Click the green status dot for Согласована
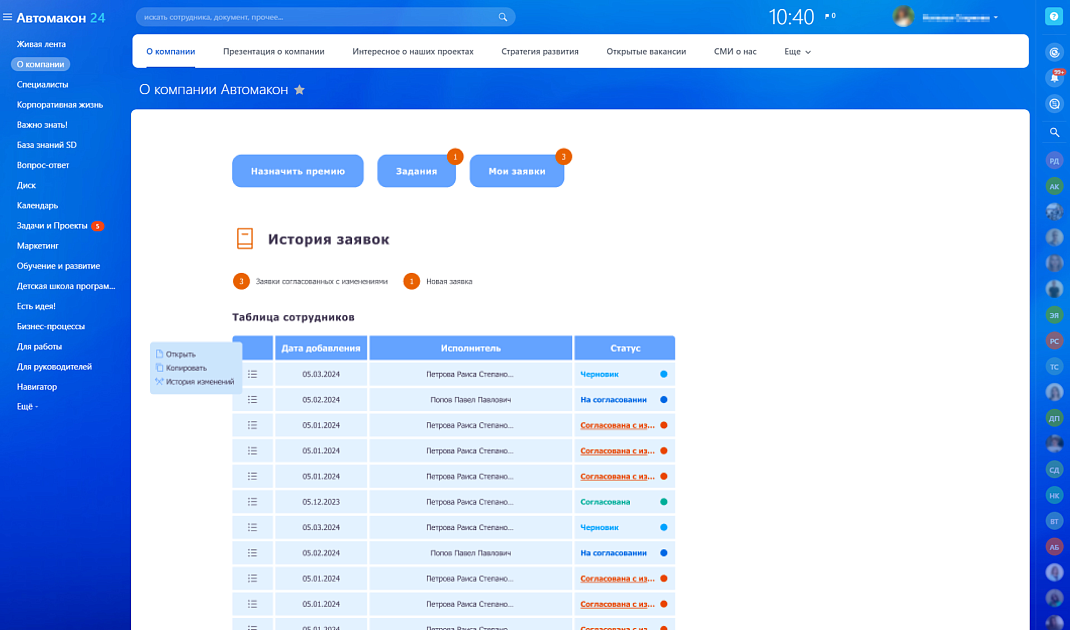Image resolution: width=1070 pixels, height=630 pixels. (x=664, y=502)
